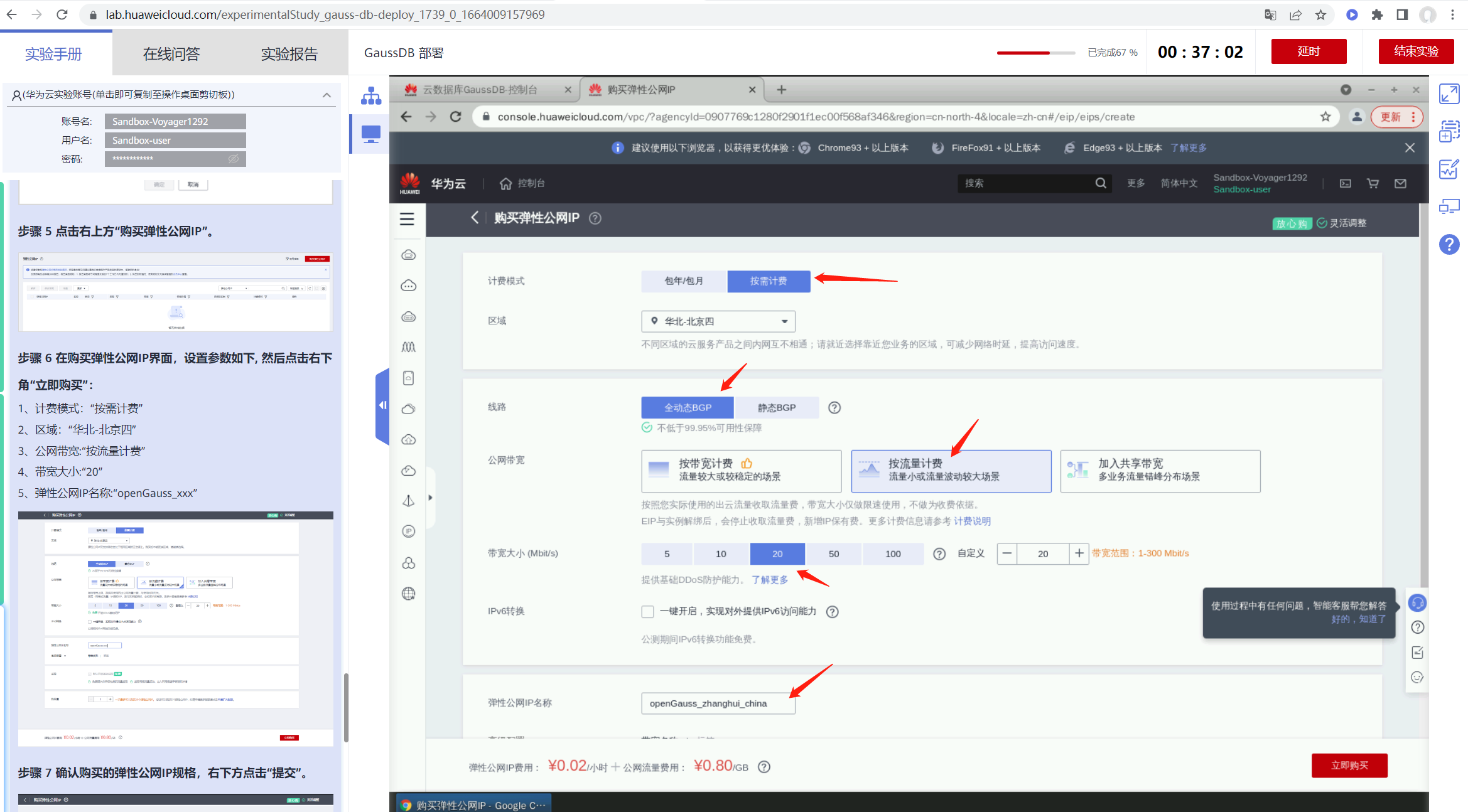Viewport: 1468px width, 812px height.
Task: Choose 静态BGP line type
Action: click(776, 407)
